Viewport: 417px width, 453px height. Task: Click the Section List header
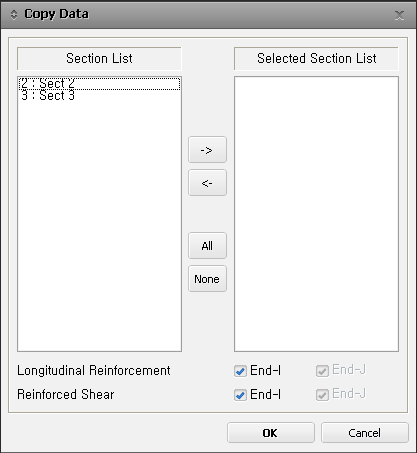point(99,59)
